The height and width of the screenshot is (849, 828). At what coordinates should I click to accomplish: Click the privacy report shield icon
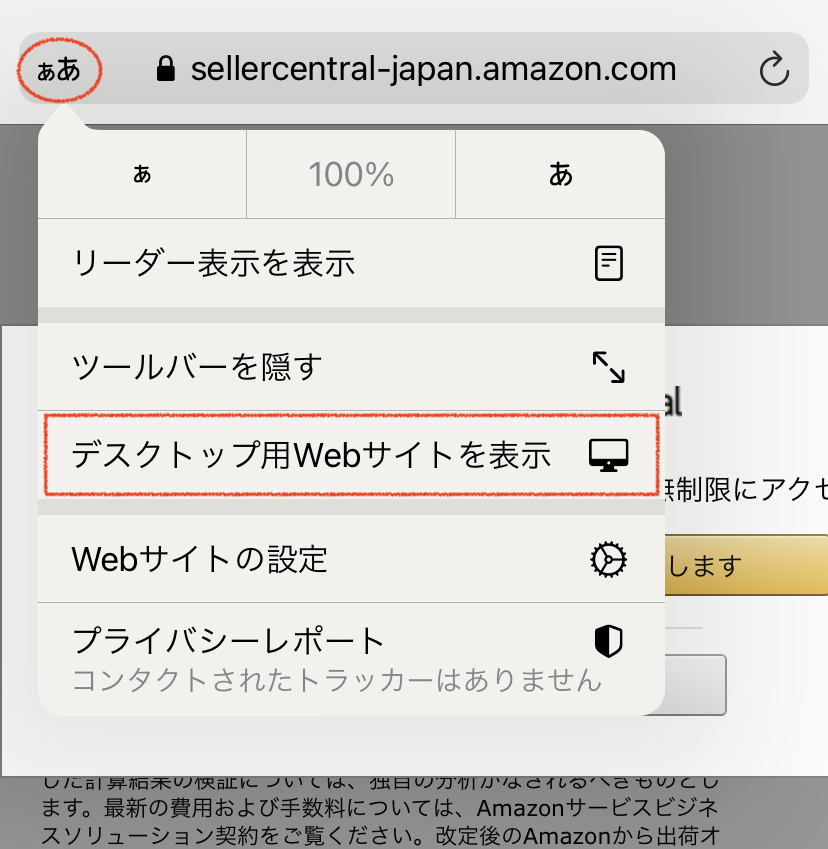pyautogui.click(x=608, y=641)
